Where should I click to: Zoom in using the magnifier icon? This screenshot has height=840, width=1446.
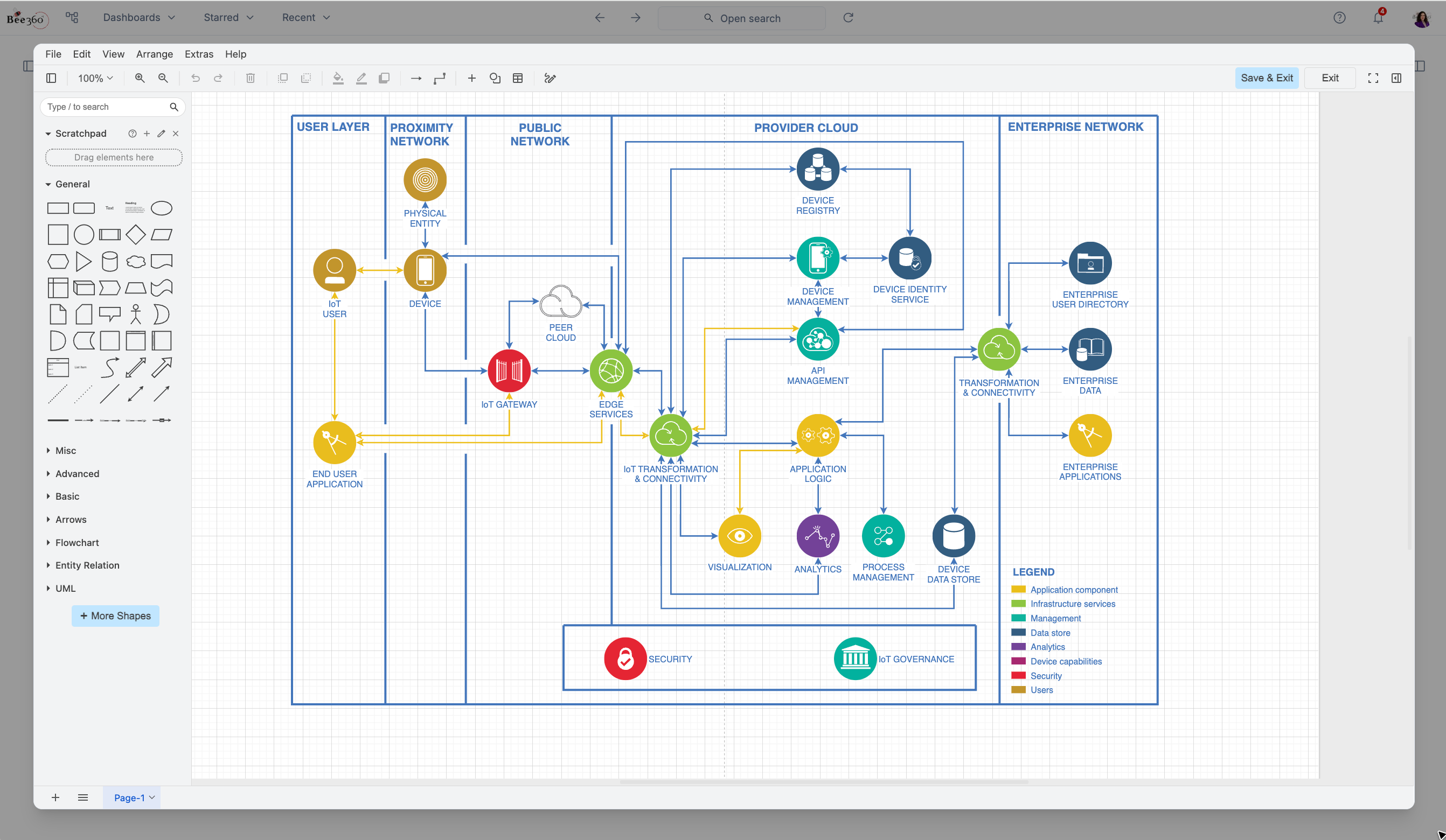[140, 78]
